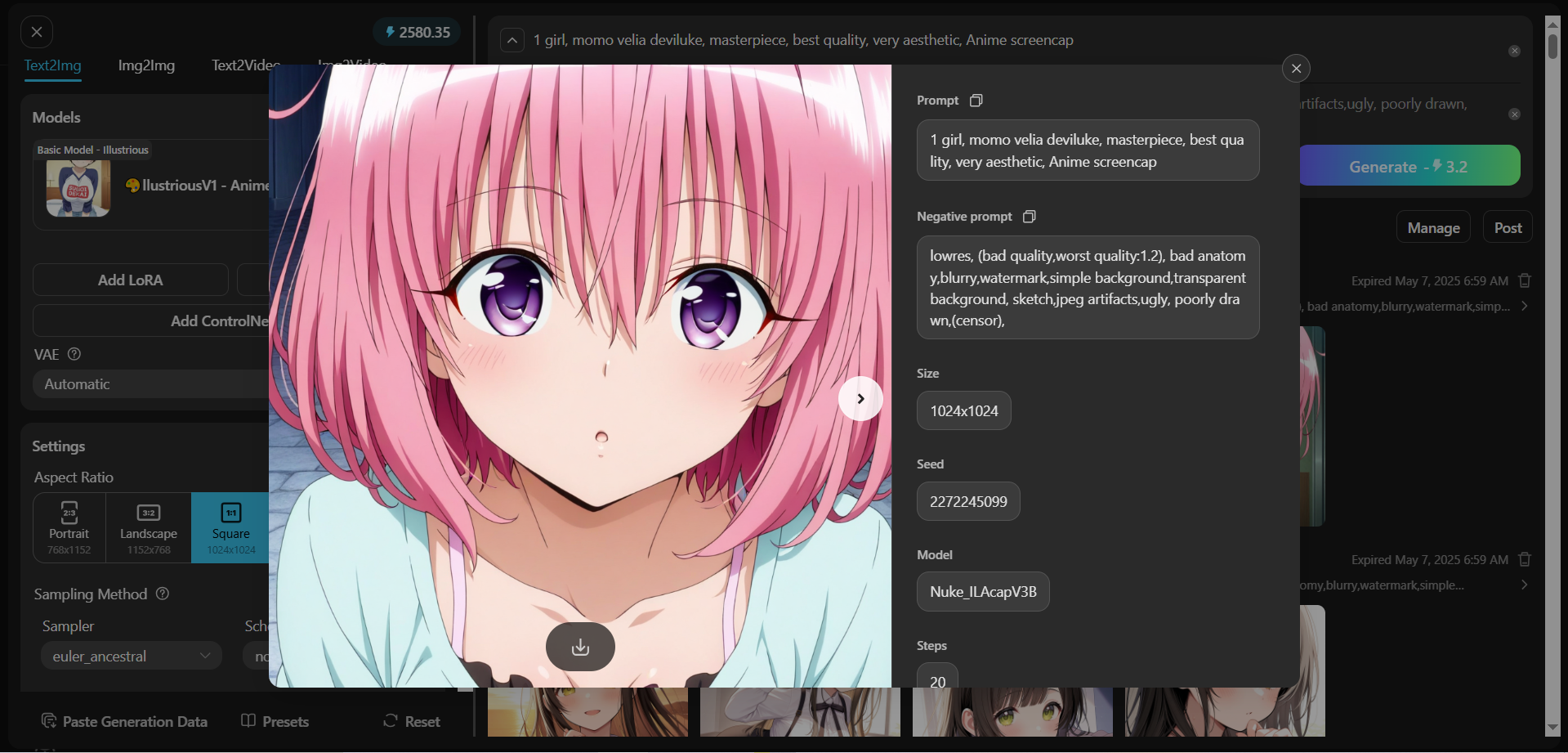Switch to Text2Img tab
1568x753 pixels.
point(52,65)
